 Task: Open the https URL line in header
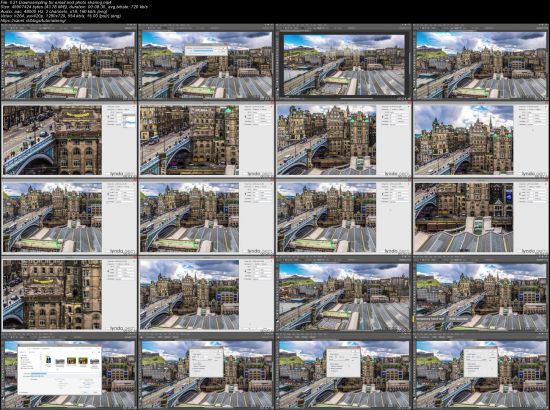(33, 21)
